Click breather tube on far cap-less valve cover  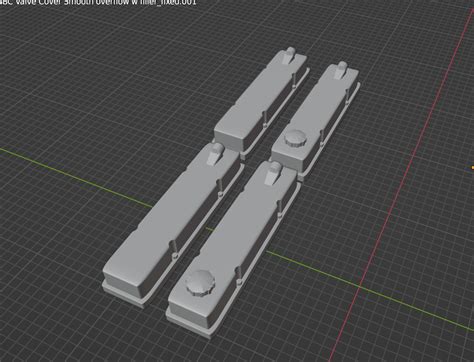289,55
